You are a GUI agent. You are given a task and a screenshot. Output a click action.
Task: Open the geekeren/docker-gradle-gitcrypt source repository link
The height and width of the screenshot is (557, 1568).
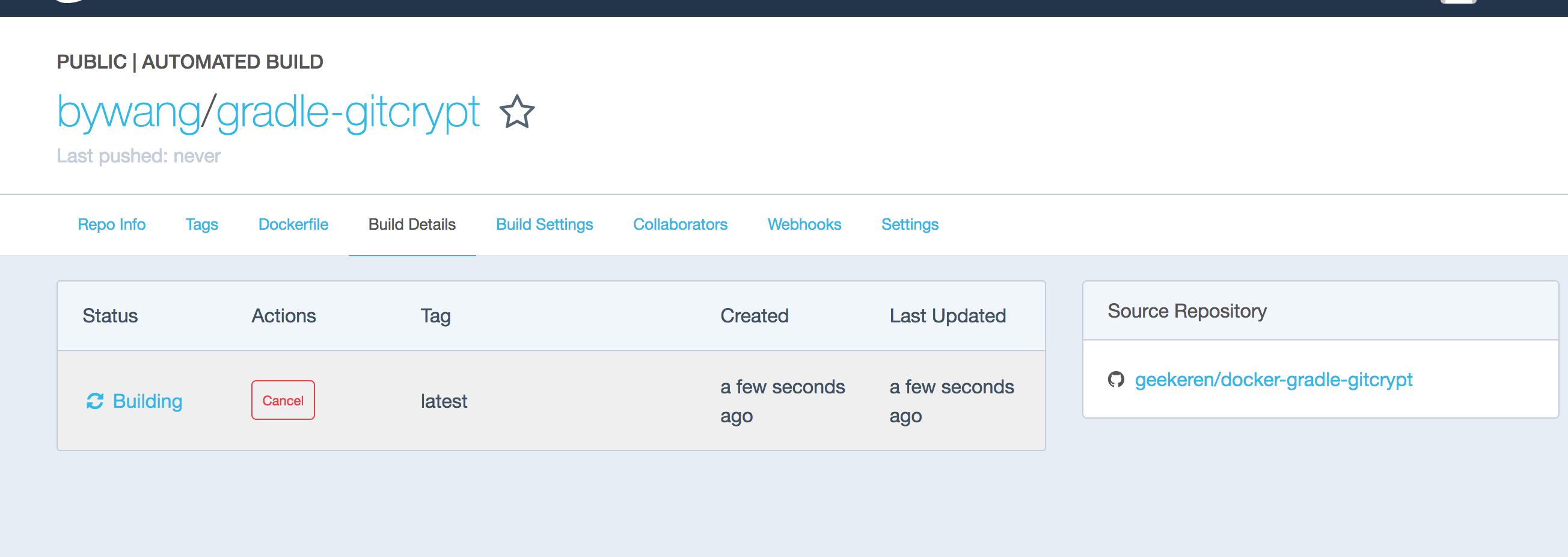click(x=1273, y=380)
